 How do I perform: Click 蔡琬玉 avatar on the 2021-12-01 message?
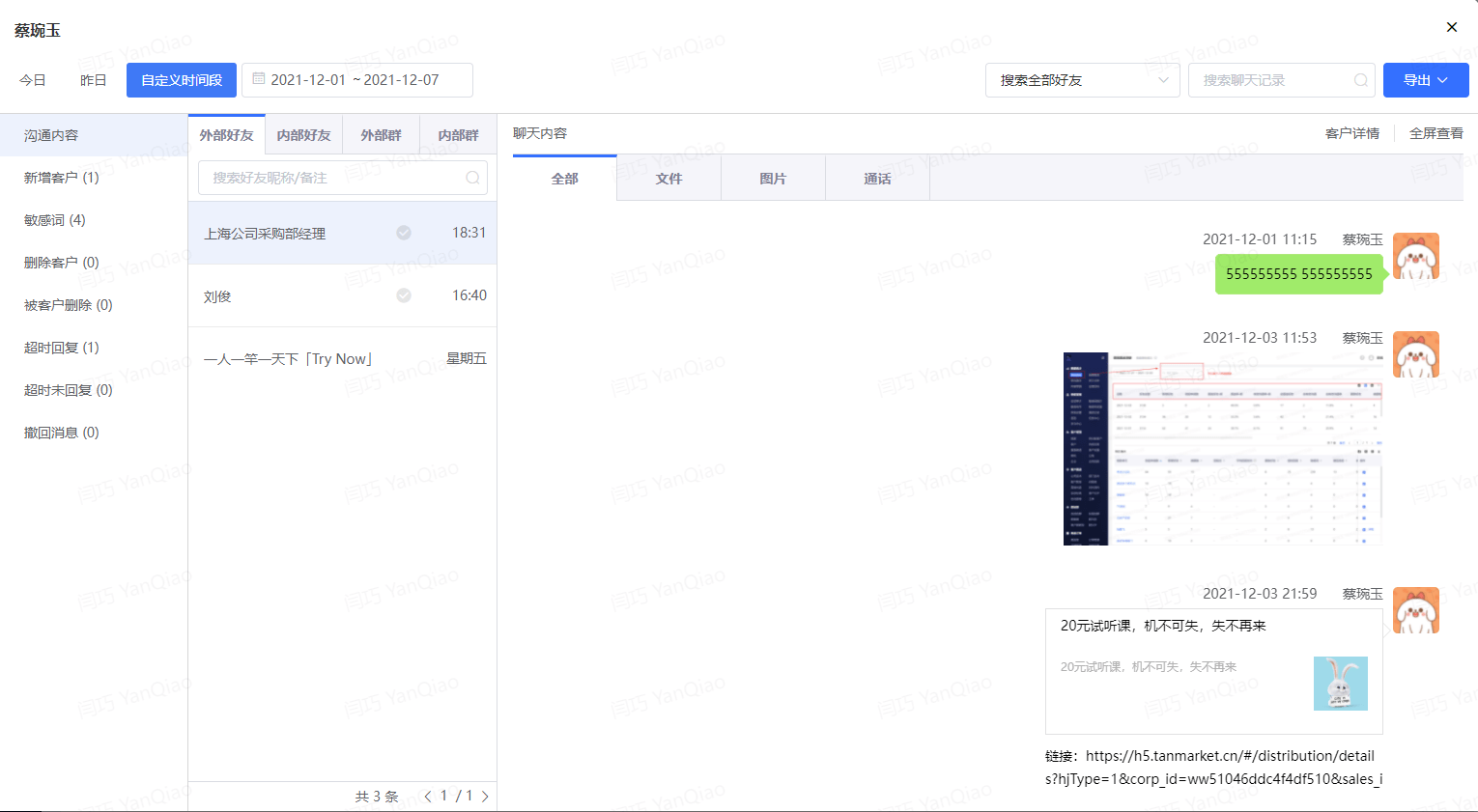point(1415,256)
